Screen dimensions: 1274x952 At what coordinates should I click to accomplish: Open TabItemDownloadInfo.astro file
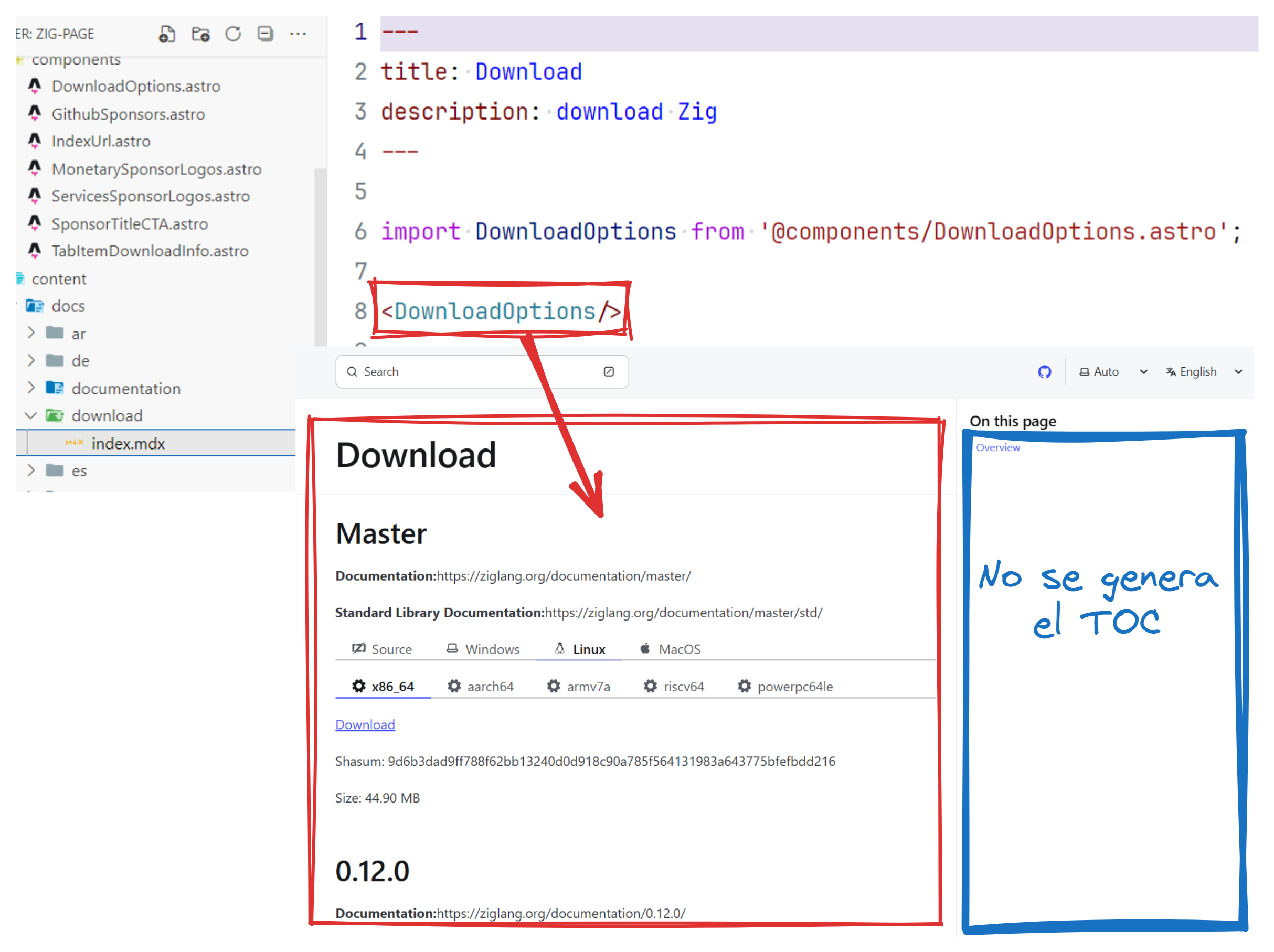(x=150, y=251)
